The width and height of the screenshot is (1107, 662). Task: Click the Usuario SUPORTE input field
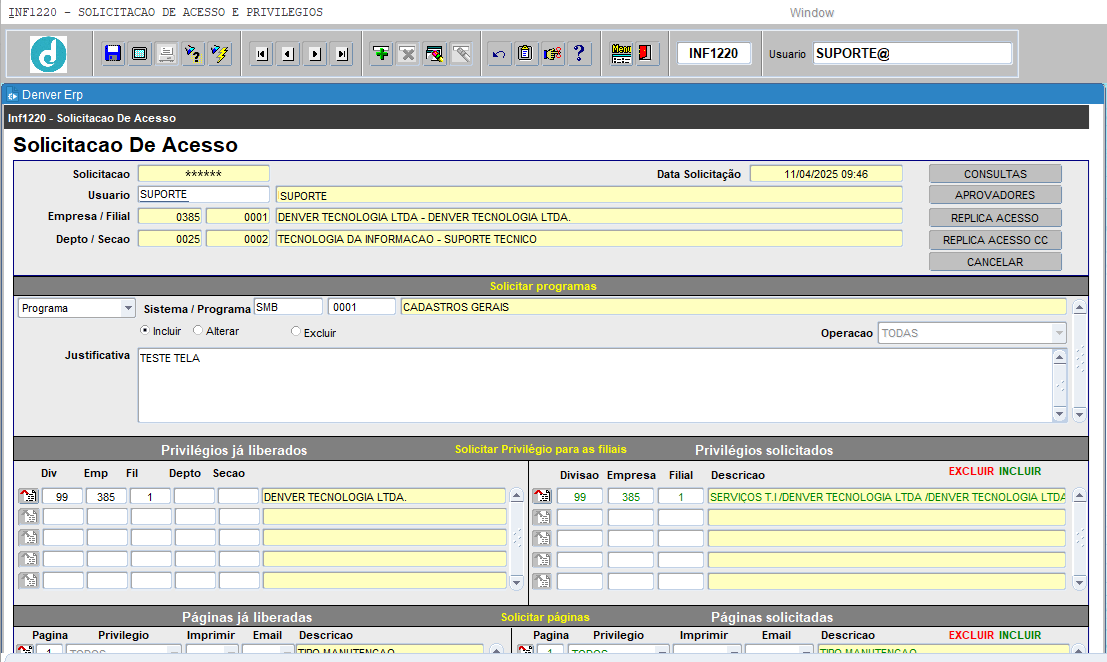(203, 195)
